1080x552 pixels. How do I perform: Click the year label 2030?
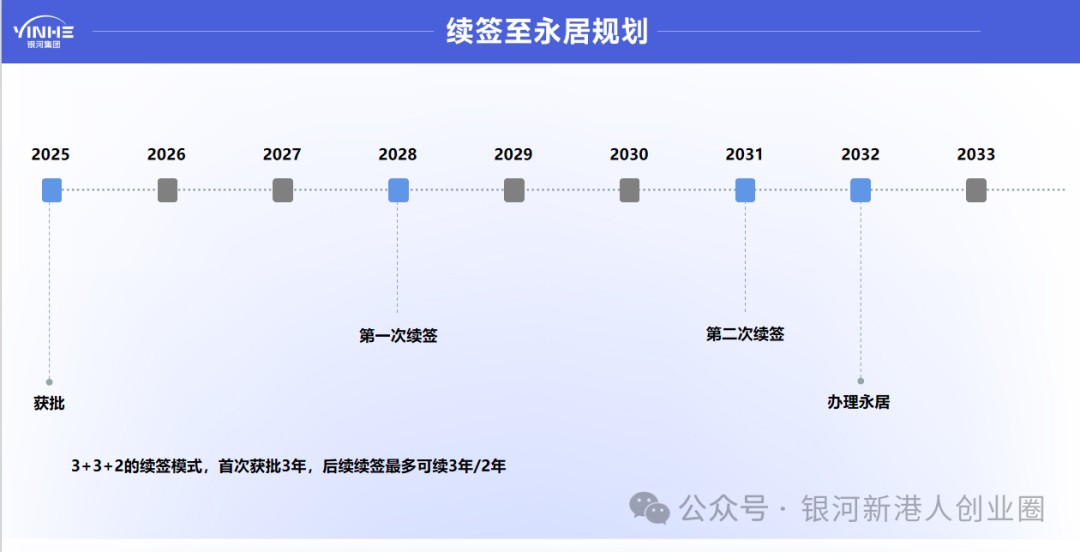coord(629,154)
